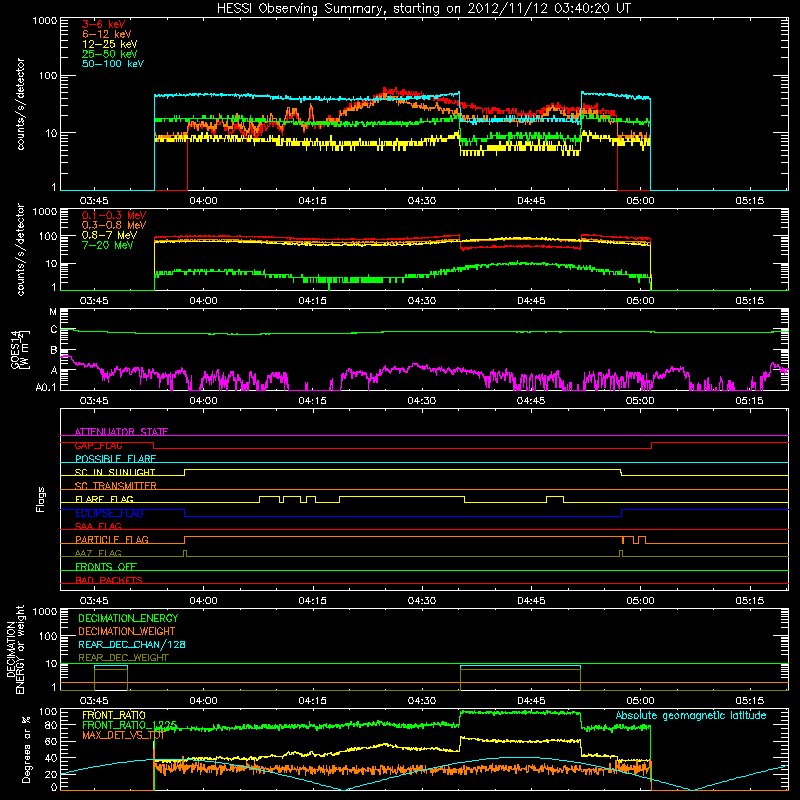Select the FLARE_FLAG label

[x=104, y=499]
